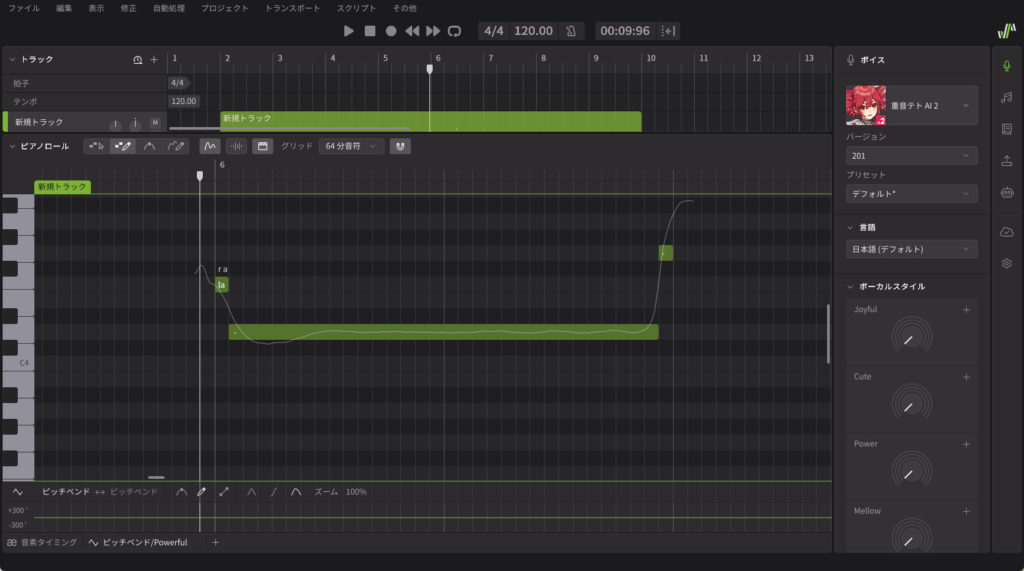This screenshot has width=1024, height=571.
Task: Open the 日本語 (デフォルト) language dropdown
Action: tap(911, 249)
